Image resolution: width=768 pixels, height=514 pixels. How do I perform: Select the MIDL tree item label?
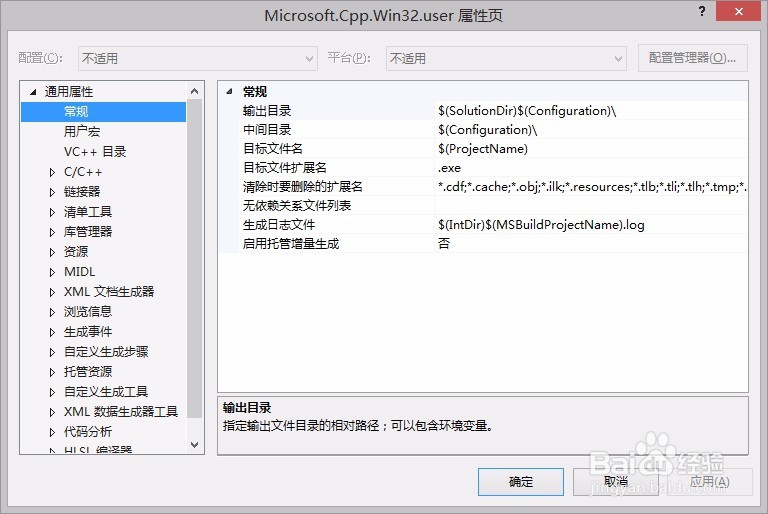click(x=79, y=272)
